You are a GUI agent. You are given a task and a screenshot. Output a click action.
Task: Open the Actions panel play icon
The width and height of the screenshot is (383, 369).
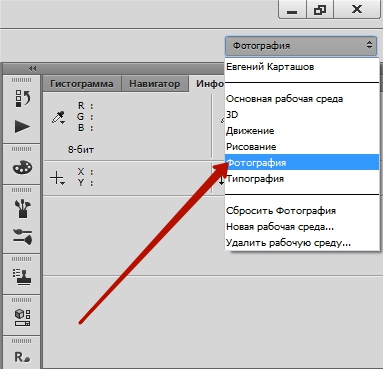click(22, 127)
